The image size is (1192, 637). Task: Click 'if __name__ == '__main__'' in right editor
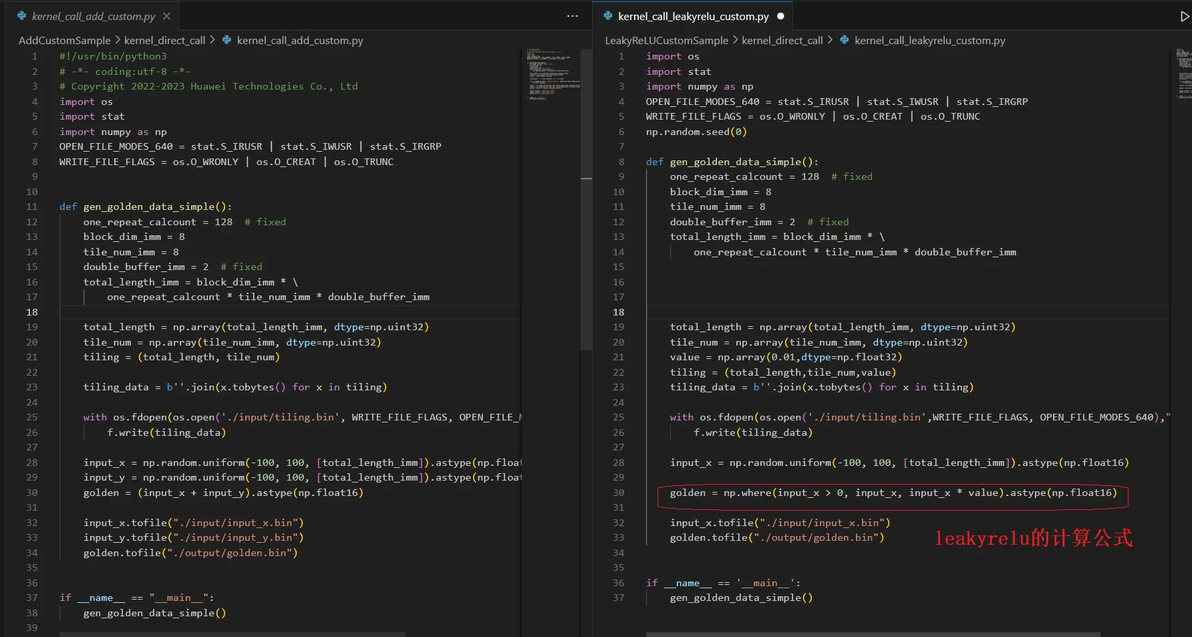(x=723, y=583)
